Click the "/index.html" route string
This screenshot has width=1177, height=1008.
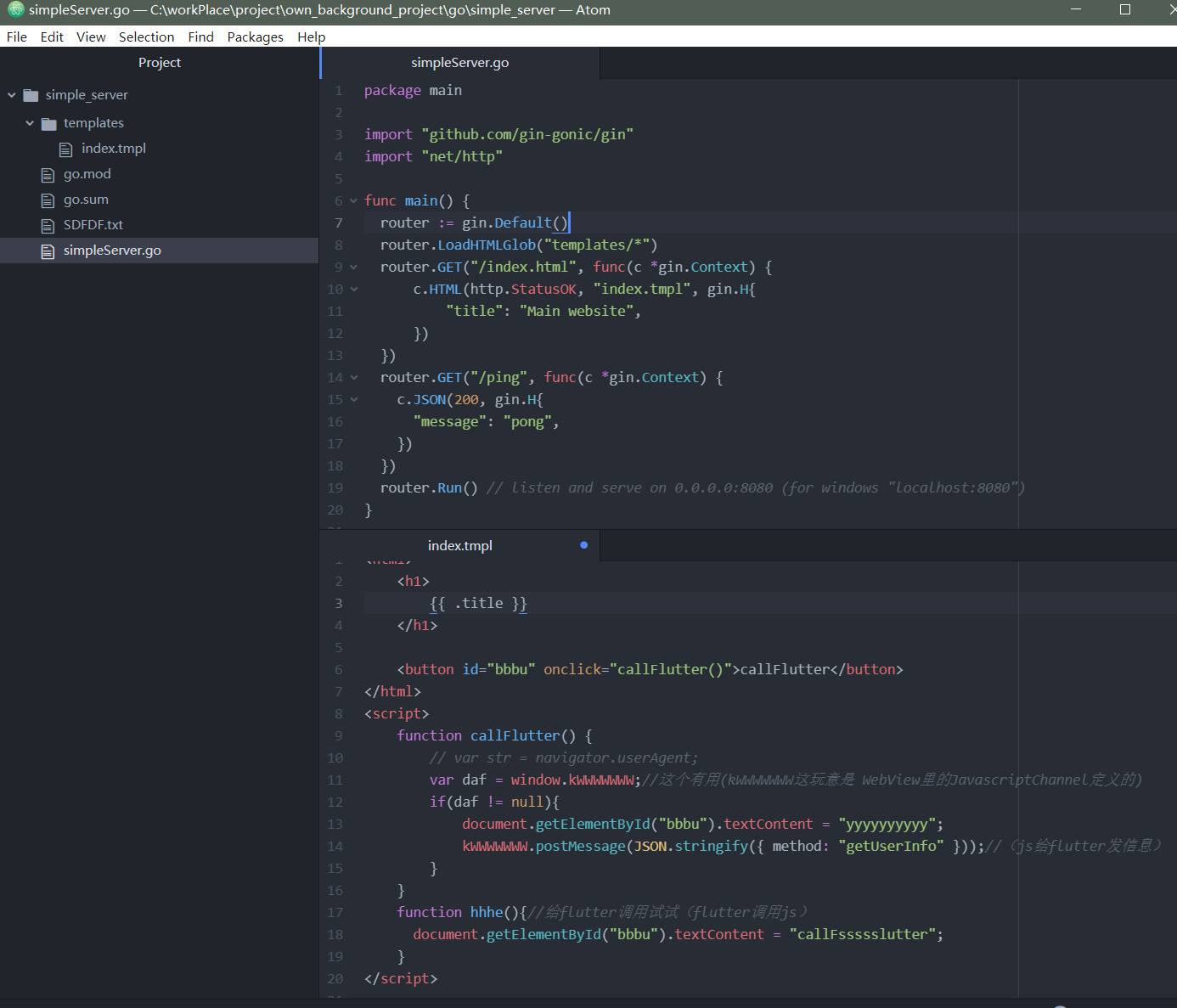click(524, 267)
